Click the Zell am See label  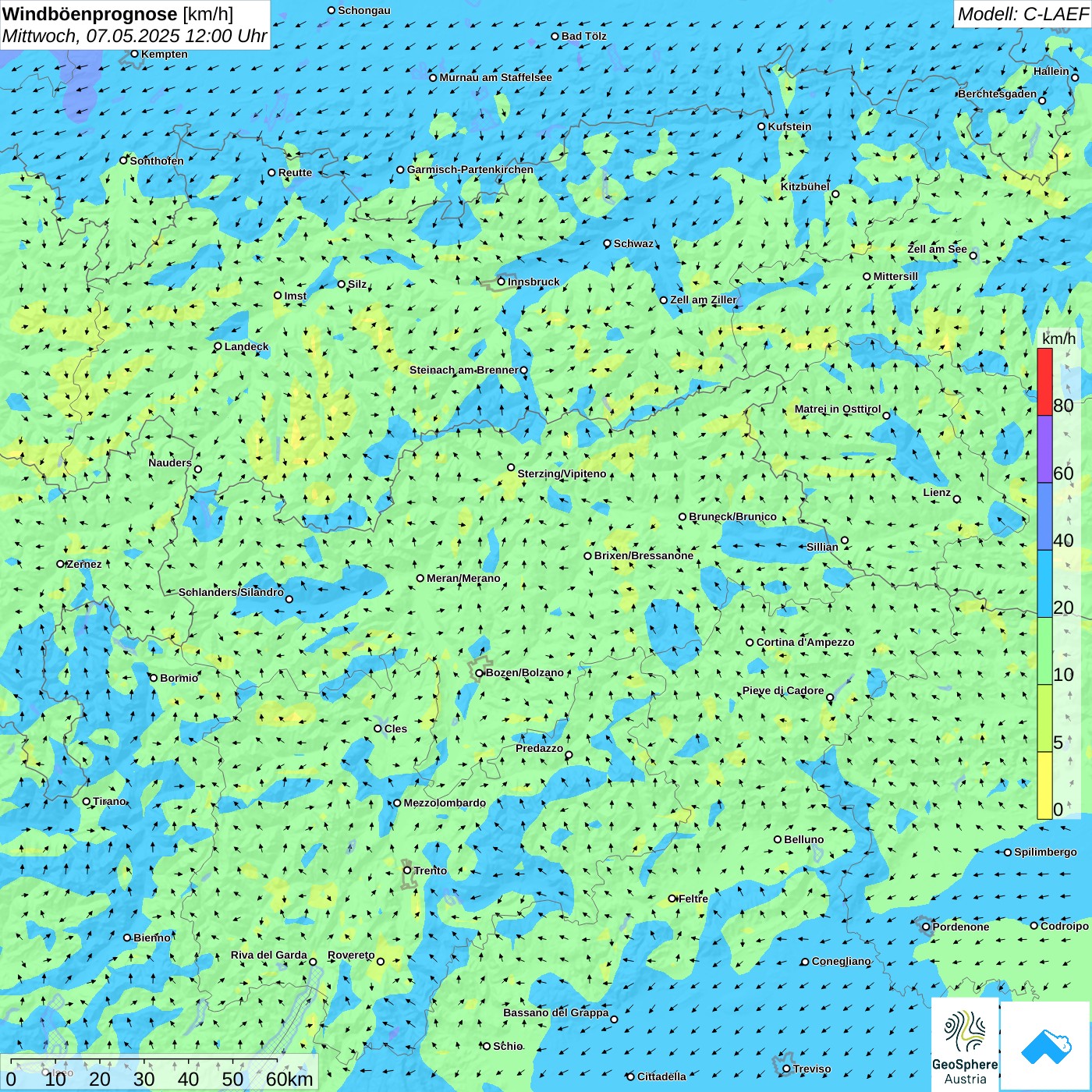(x=937, y=249)
